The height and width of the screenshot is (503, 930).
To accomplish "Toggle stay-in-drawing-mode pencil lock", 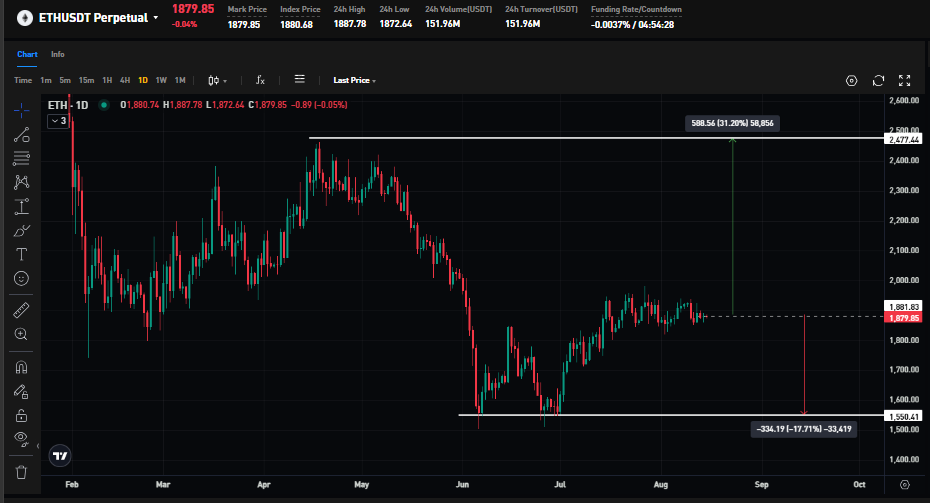I will [x=21, y=391].
